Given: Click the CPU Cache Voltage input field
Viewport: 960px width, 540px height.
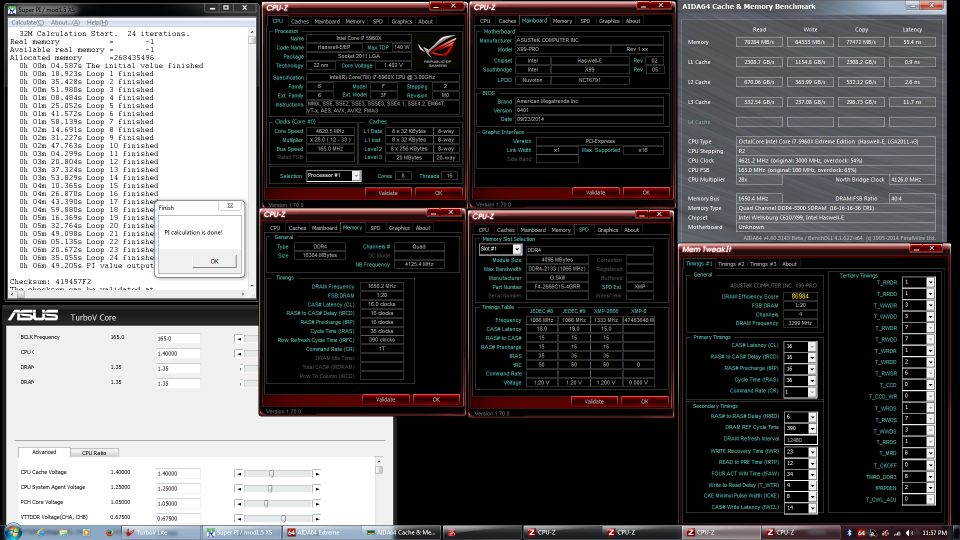Looking at the screenshot, I should [x=178, y=473].
